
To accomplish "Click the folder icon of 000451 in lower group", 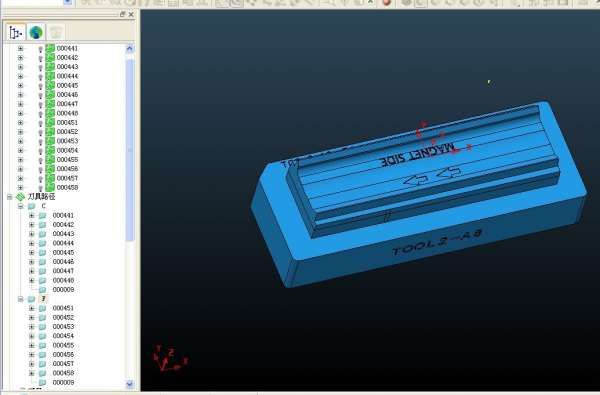I will 42,308.
